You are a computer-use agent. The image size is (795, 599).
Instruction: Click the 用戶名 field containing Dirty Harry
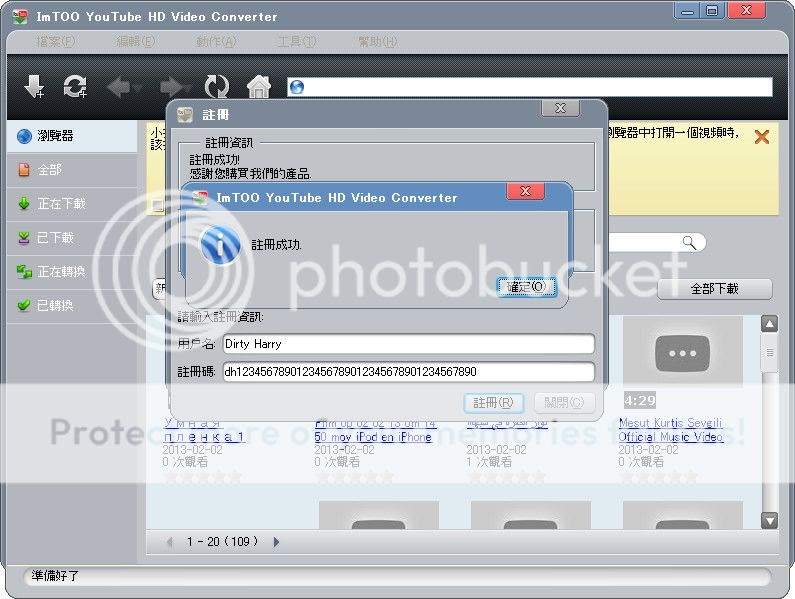[409, 344]
